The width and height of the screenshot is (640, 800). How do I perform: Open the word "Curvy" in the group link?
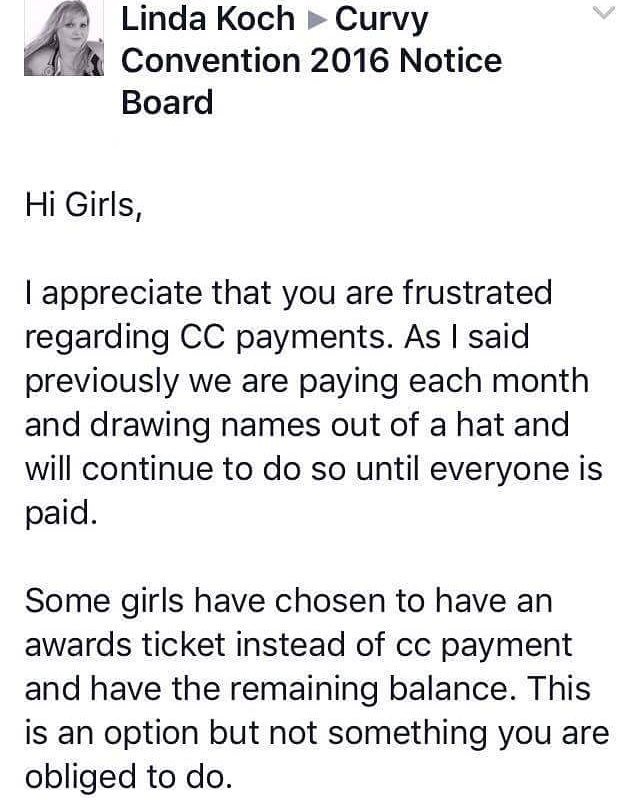pyautogui.click(x=381, y=21)
